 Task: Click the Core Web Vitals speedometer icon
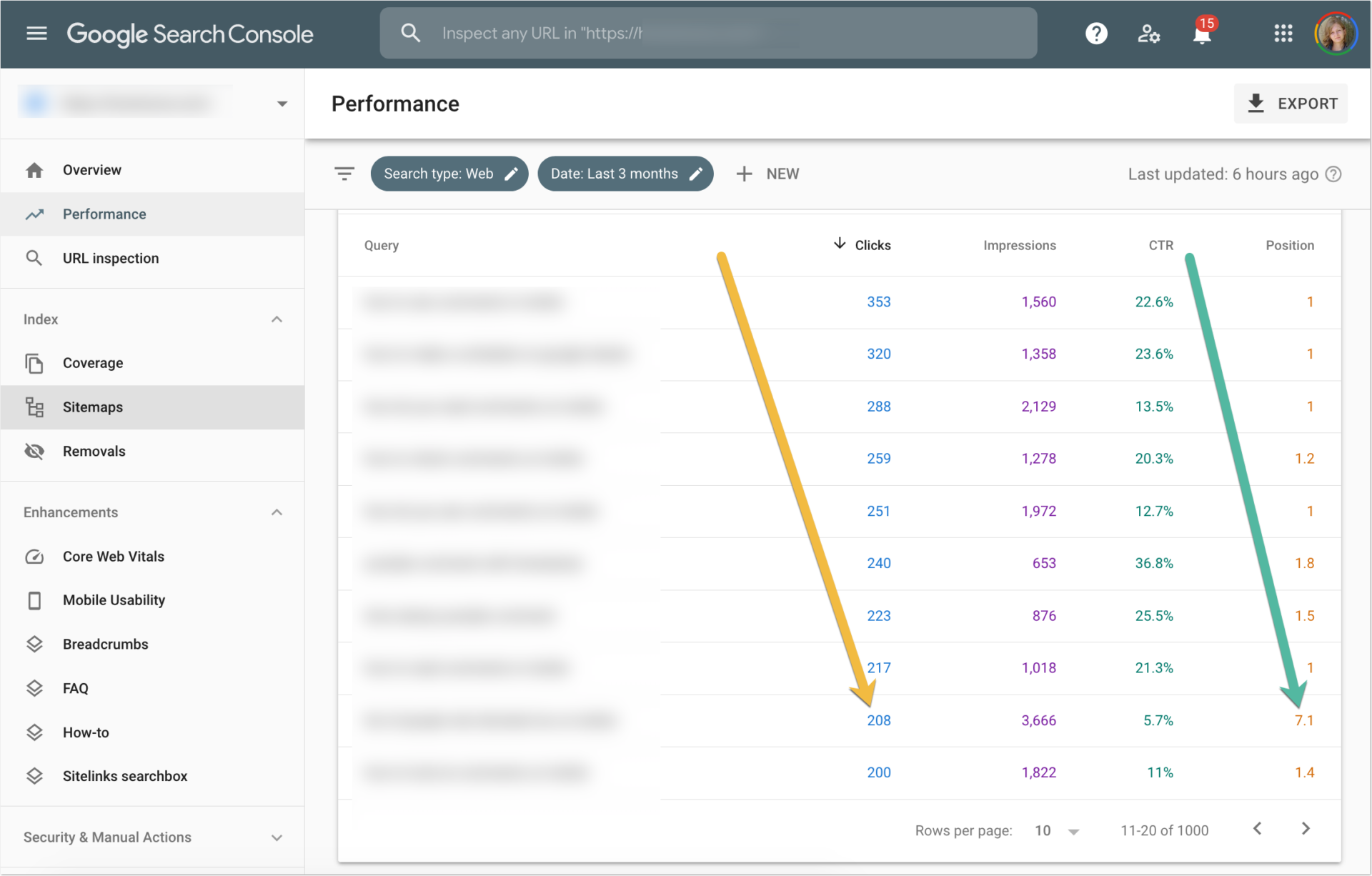click(x=35, y=556)
